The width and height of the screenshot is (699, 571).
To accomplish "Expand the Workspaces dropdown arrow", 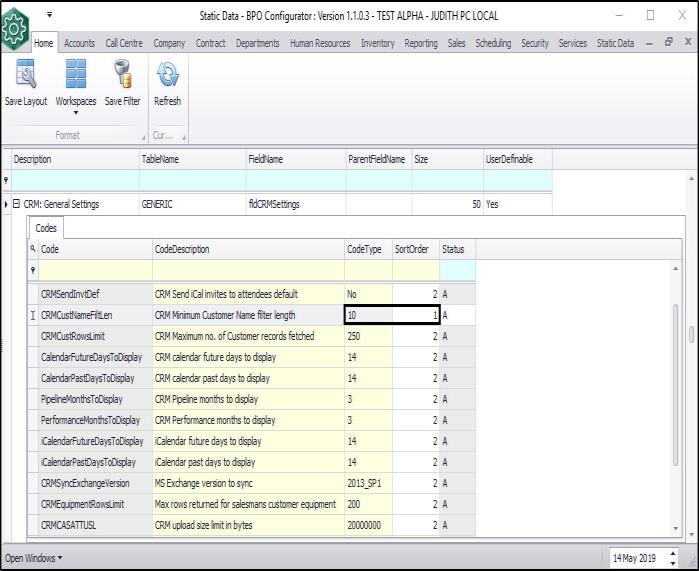I will tap(75, 112).
